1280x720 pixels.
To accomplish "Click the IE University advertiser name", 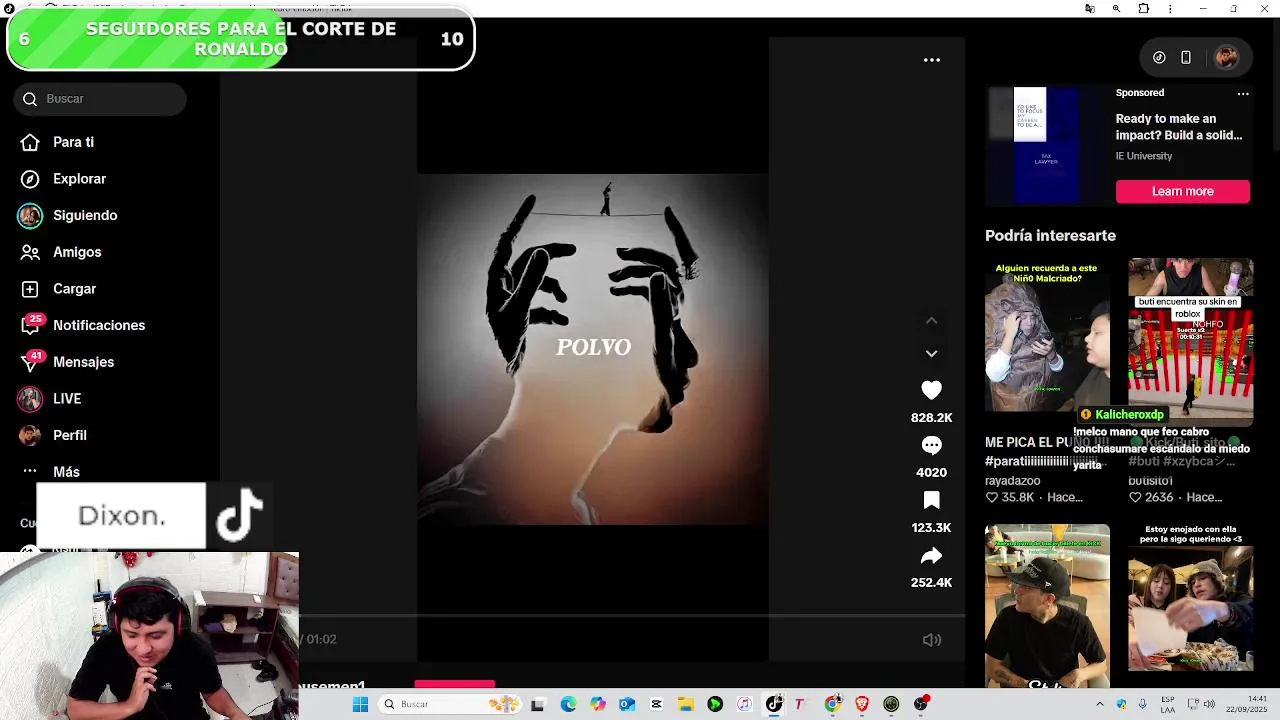I will tap(1144, 156).
